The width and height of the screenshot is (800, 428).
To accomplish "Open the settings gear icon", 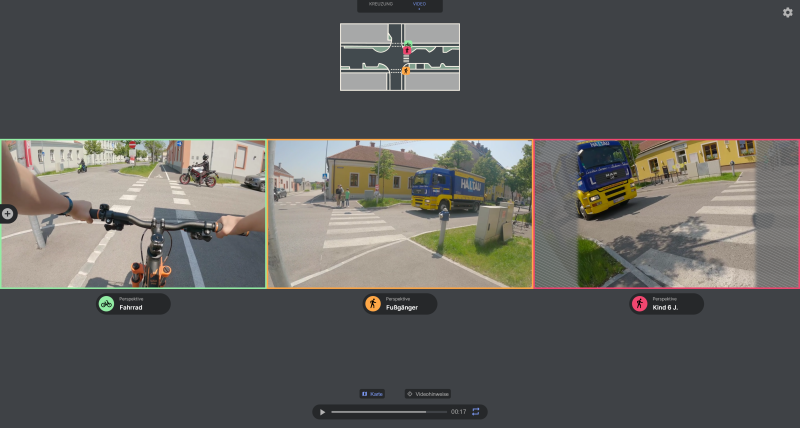I will 788,13.
